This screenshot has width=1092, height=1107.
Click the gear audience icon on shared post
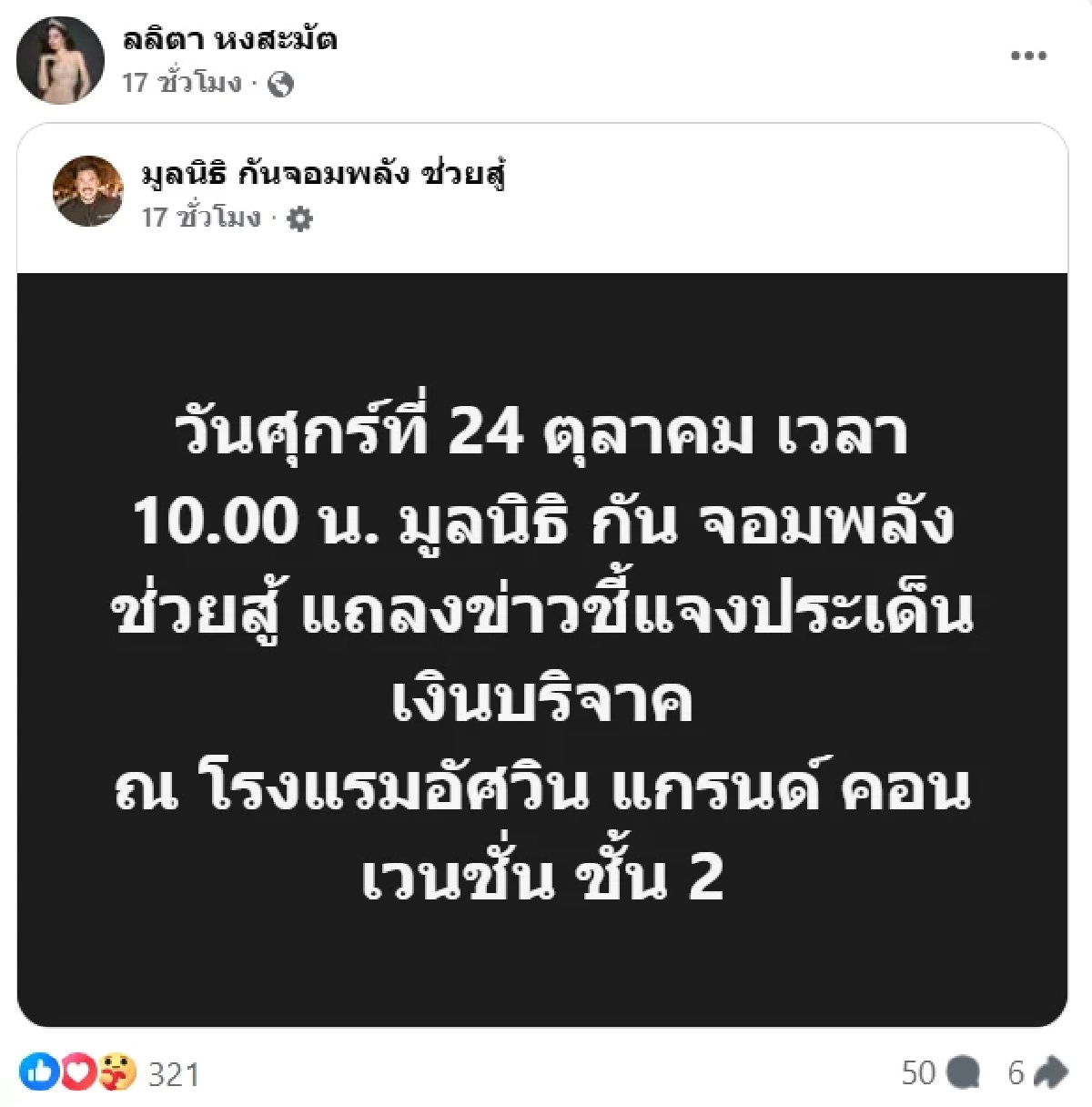pos(299,218)
